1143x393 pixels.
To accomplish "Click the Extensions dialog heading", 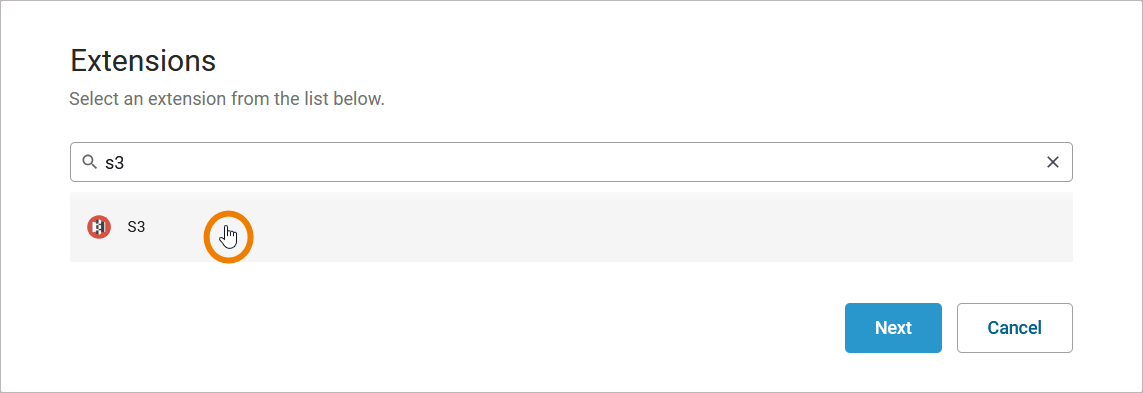I will [143, 61].
